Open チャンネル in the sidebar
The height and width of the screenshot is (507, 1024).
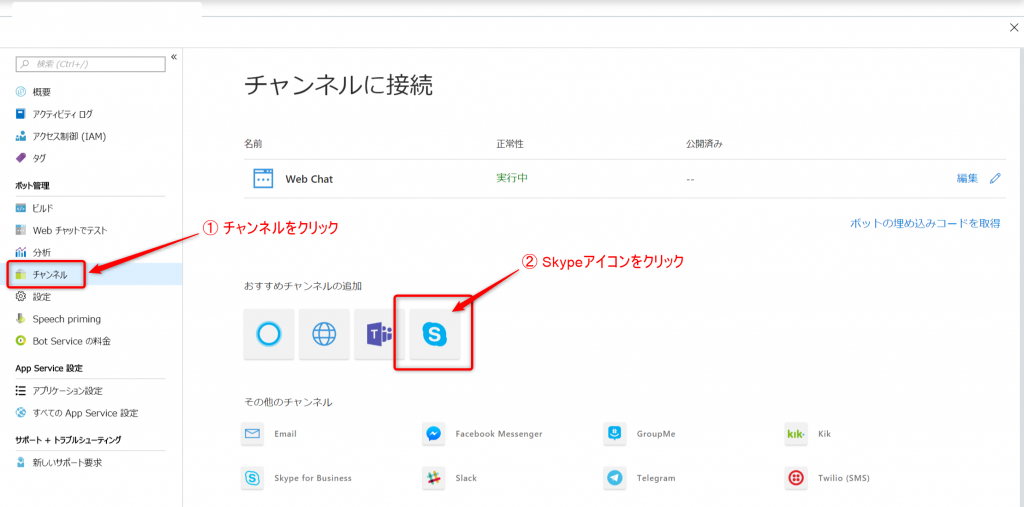pos(50,275)
